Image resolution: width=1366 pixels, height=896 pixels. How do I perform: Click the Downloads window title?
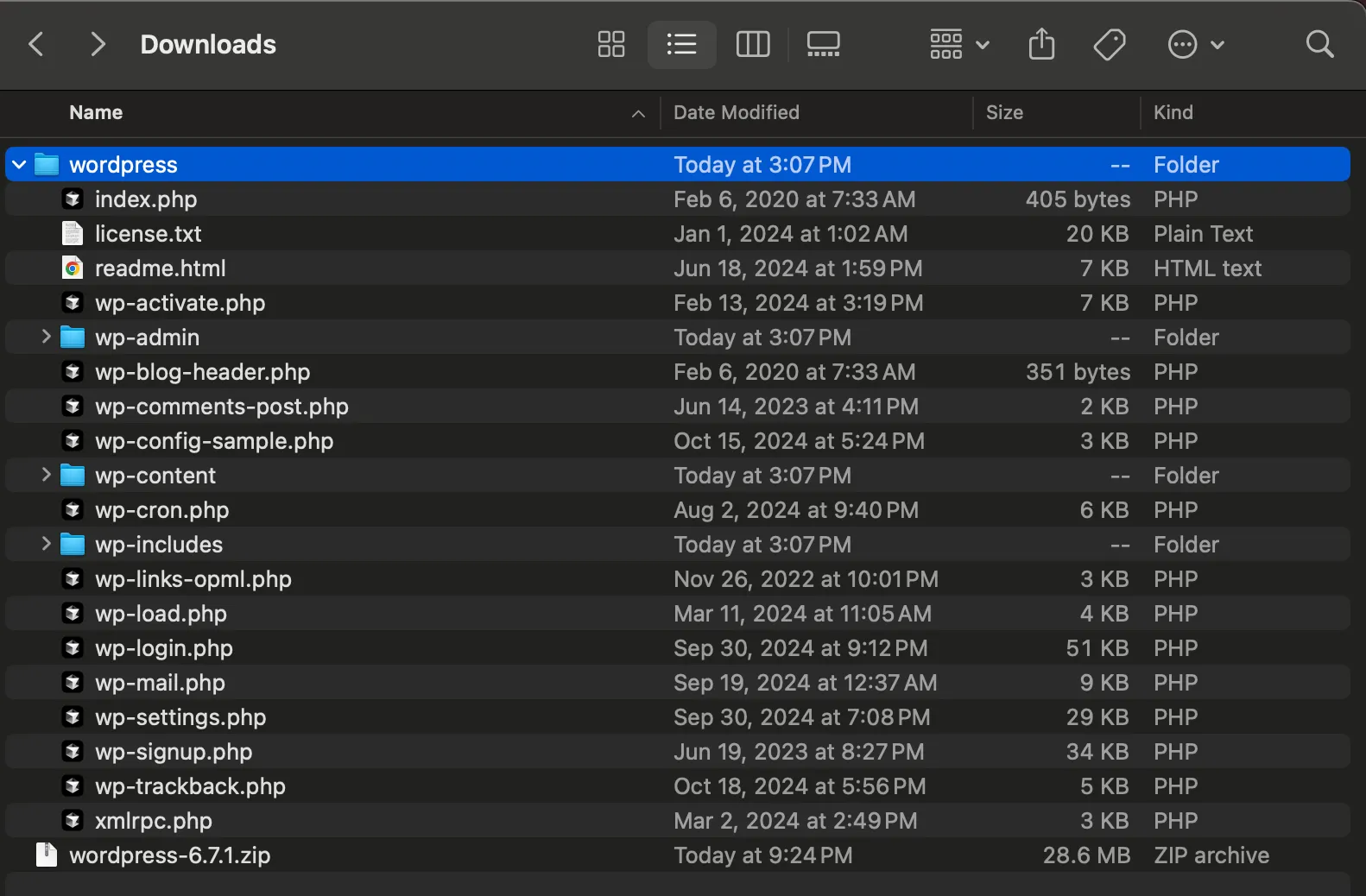[208, 44]
